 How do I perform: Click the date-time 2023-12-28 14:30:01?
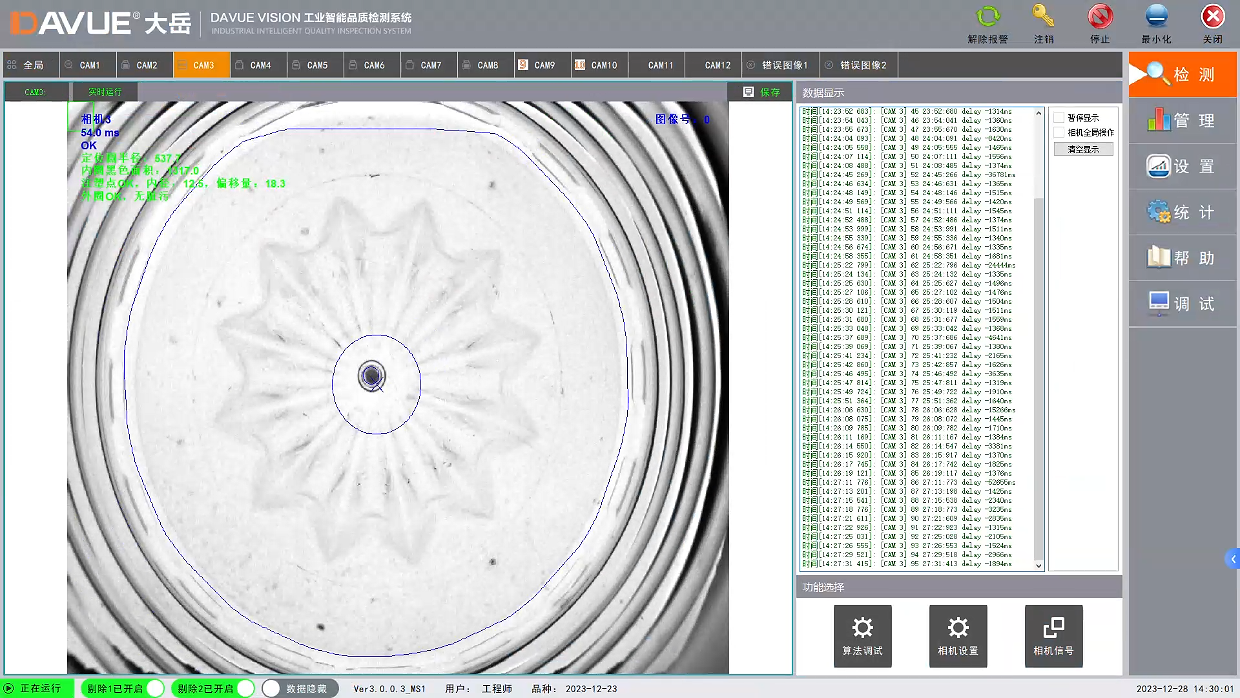coord(1185,689)
